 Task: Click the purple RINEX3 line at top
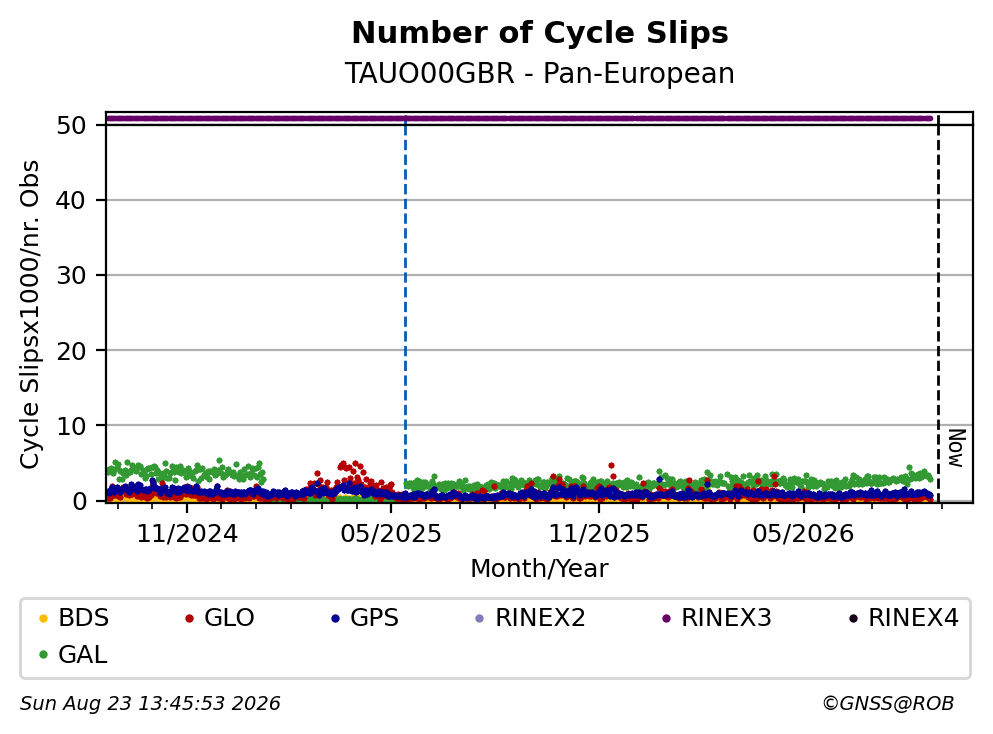519,118
